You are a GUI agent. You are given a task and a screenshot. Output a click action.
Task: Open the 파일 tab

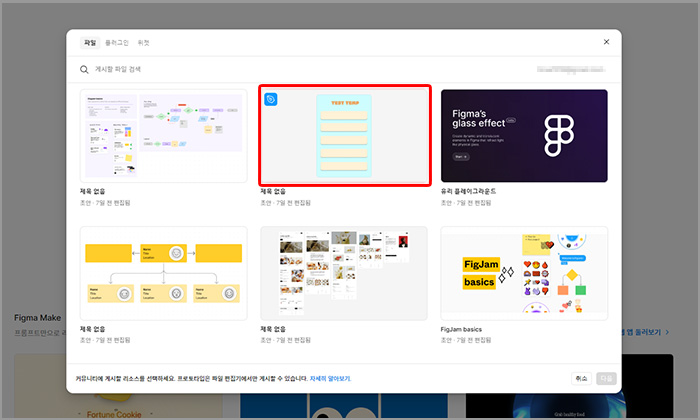90,43
